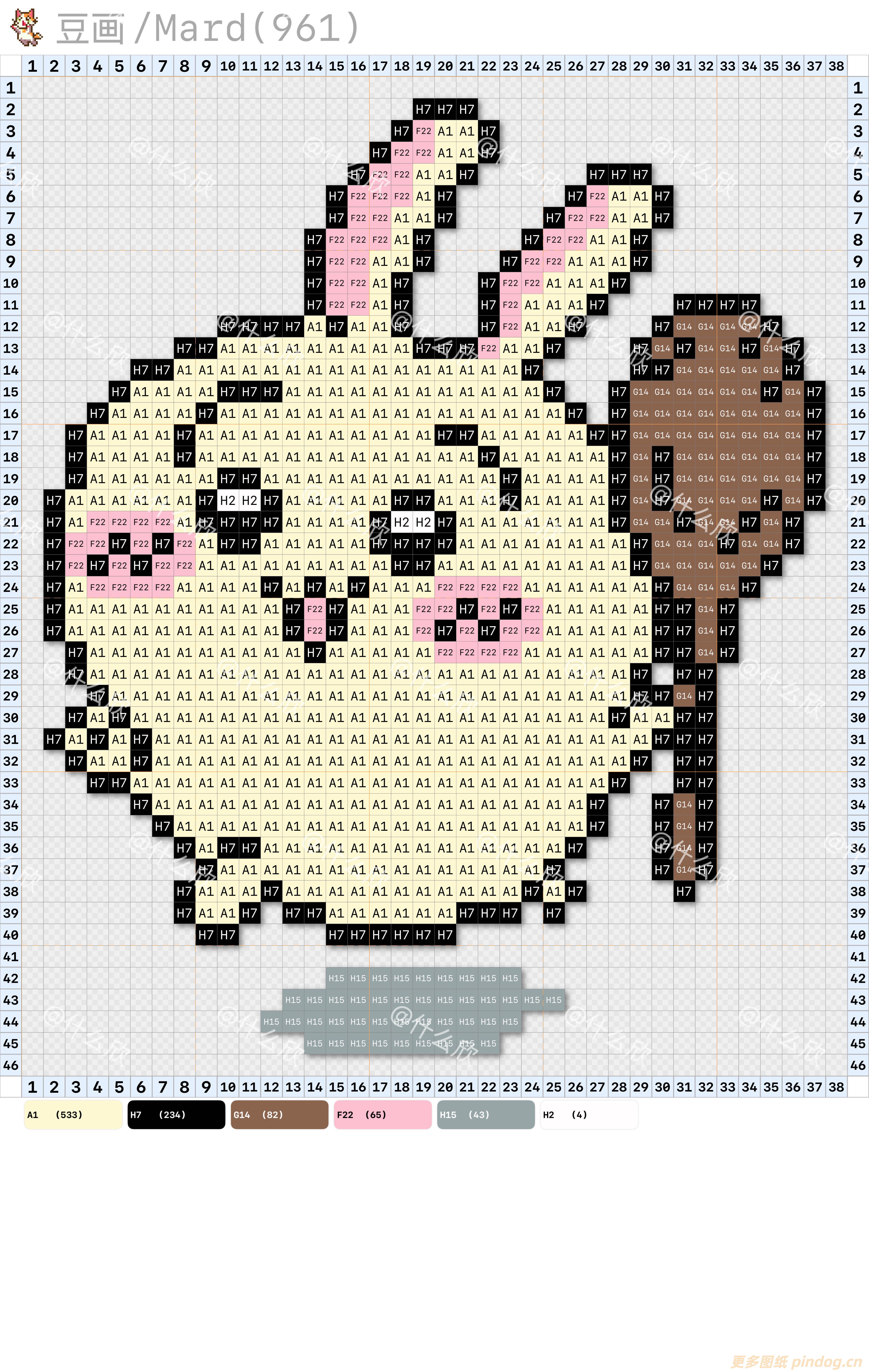Click the H2 cell at row 21, column 19
The image size is (869, 1372).
click(x=423, y=522)
